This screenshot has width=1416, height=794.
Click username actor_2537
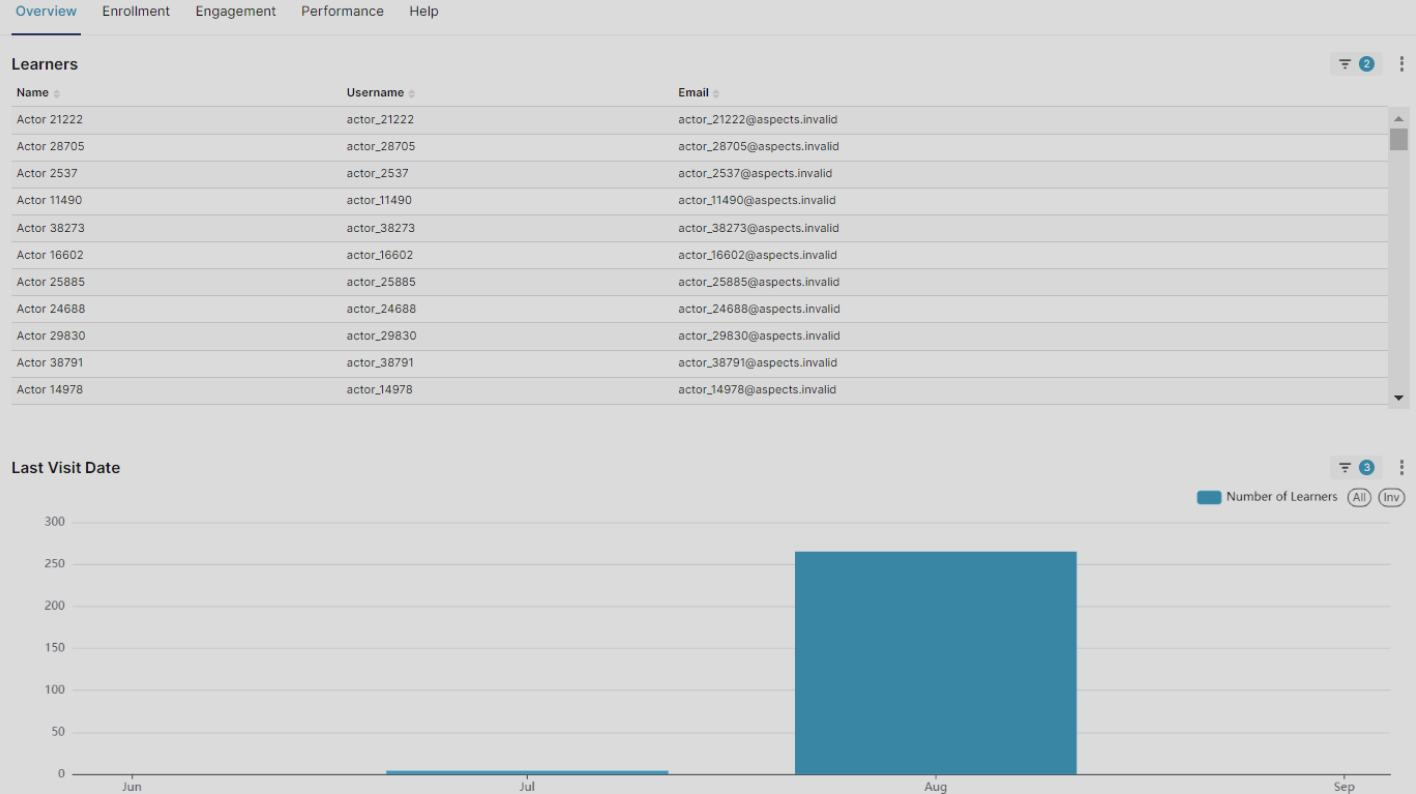[377, 174]
